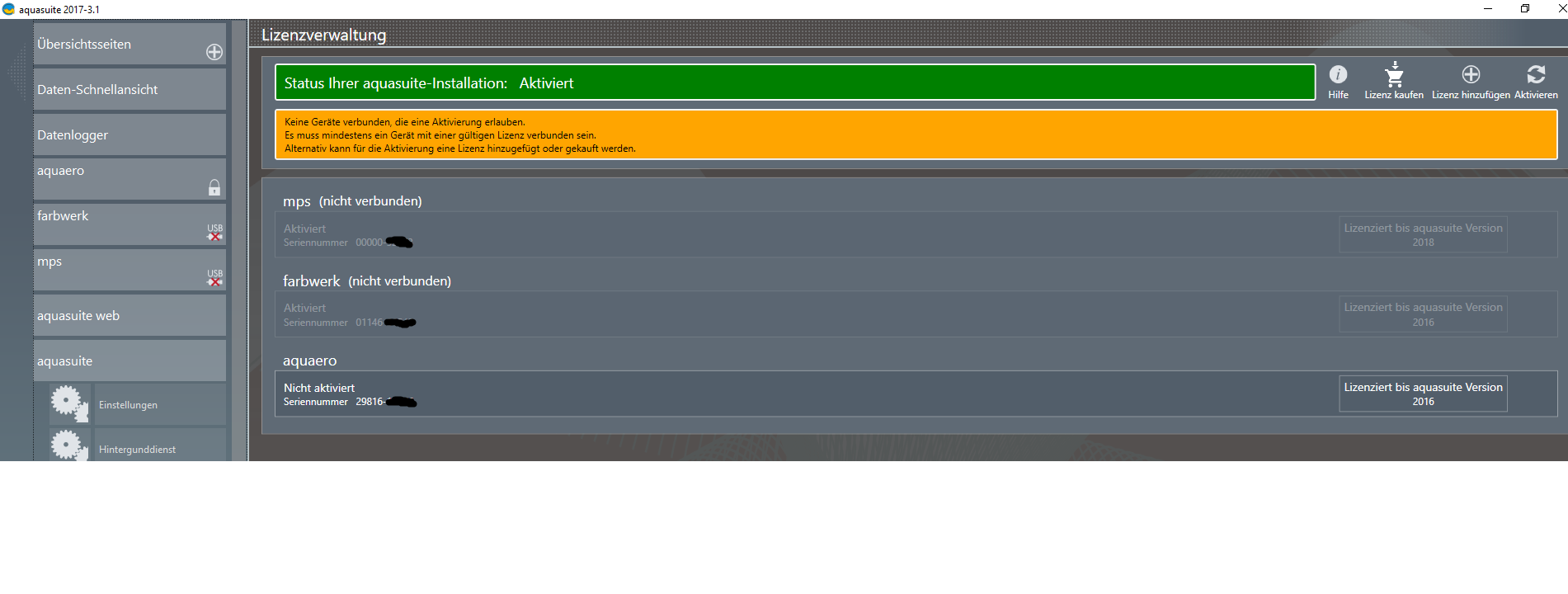Open Hilfe info icon
This screenshot has width=1568, height=594.
coord(1338,74)
